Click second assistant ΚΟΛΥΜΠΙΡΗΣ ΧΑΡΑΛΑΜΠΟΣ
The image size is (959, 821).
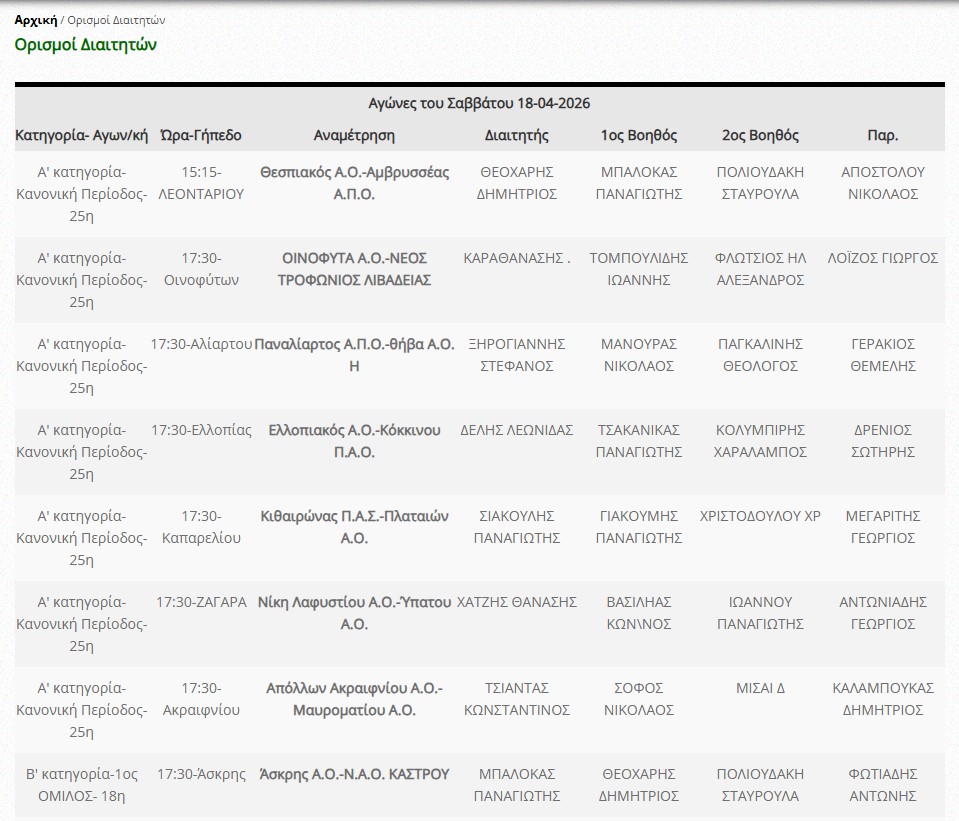click(760, 441)
